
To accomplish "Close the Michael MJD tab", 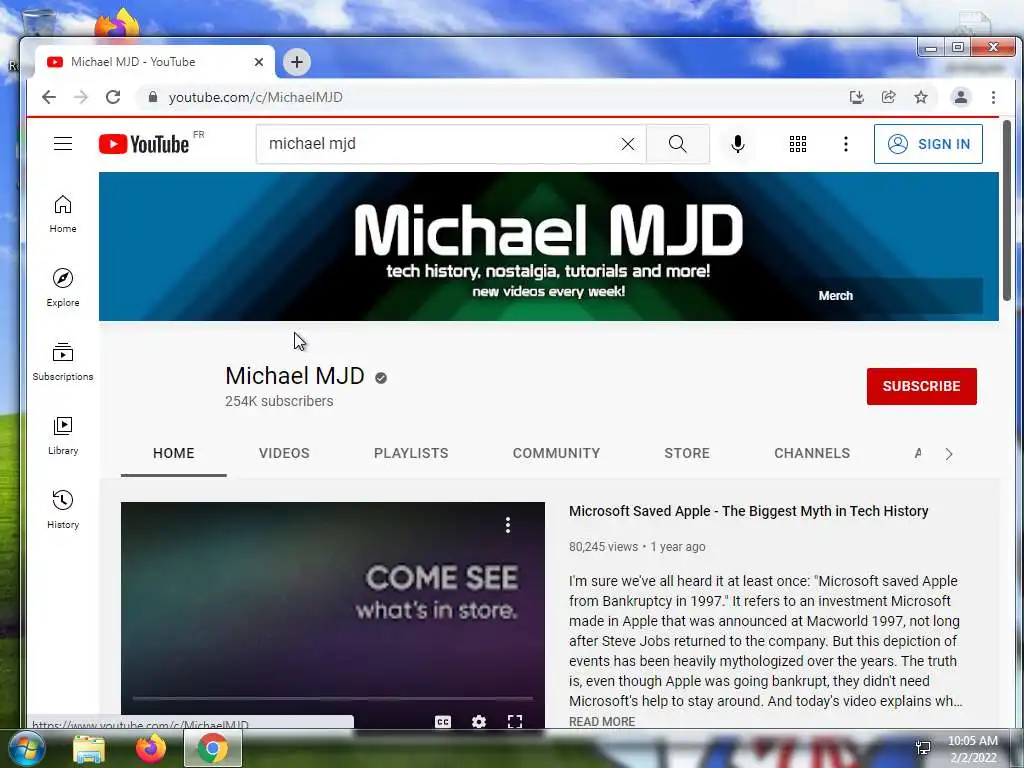I will tap(259, 62).
